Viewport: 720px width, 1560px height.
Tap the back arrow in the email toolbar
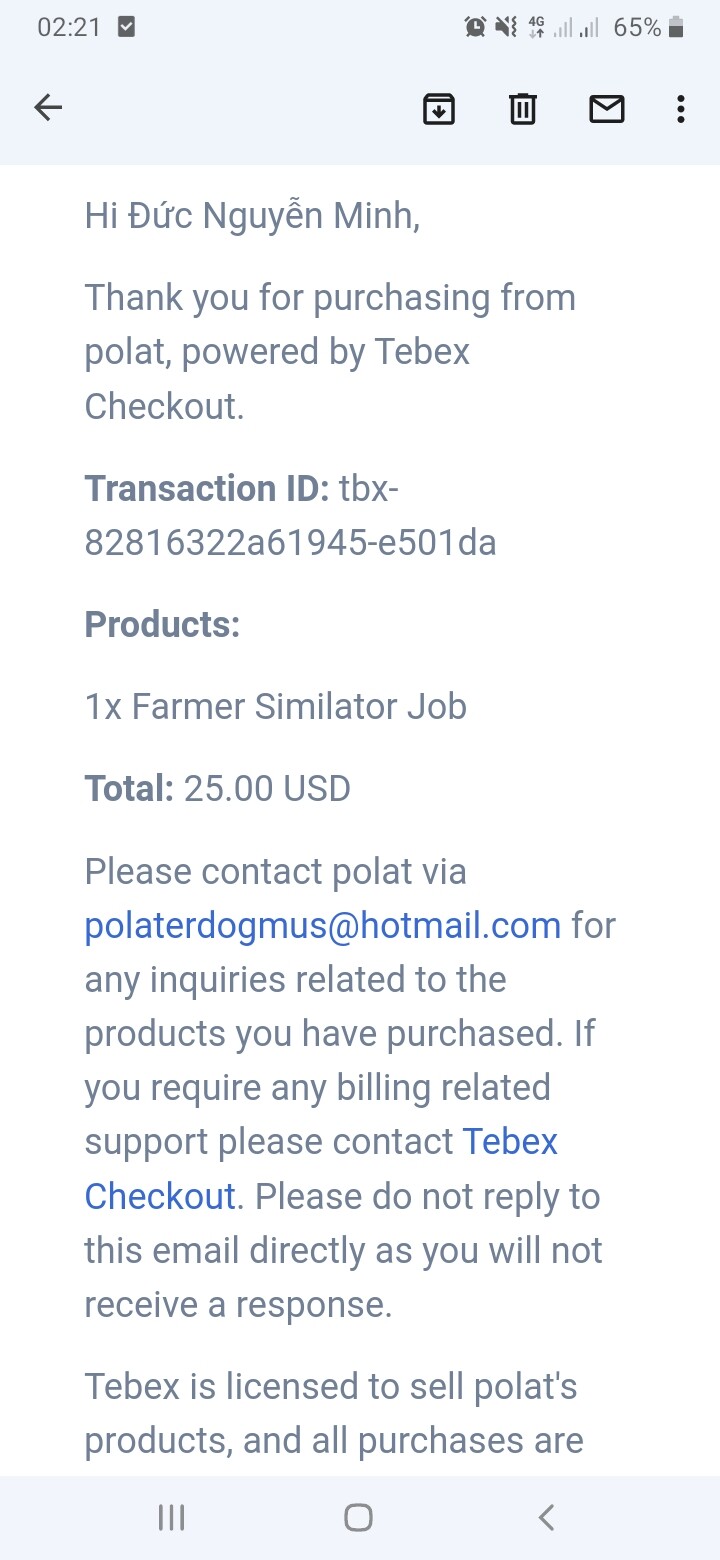(48, 108)
